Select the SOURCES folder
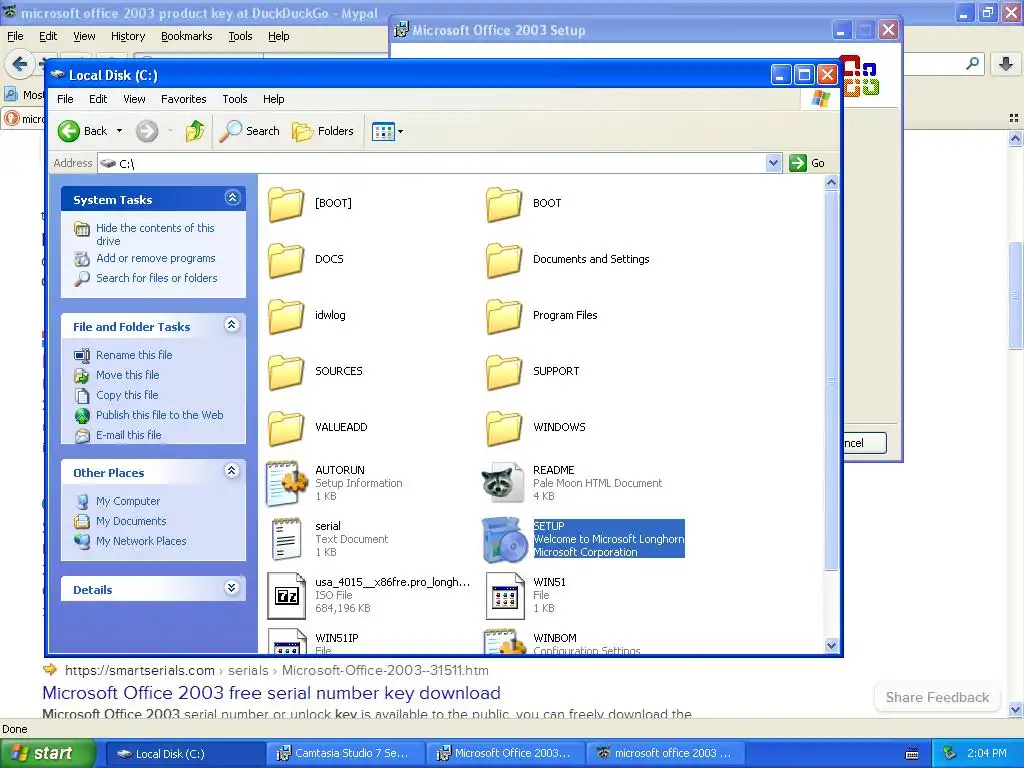Screen dimensions: 1024x768 [x=286, y=372]
